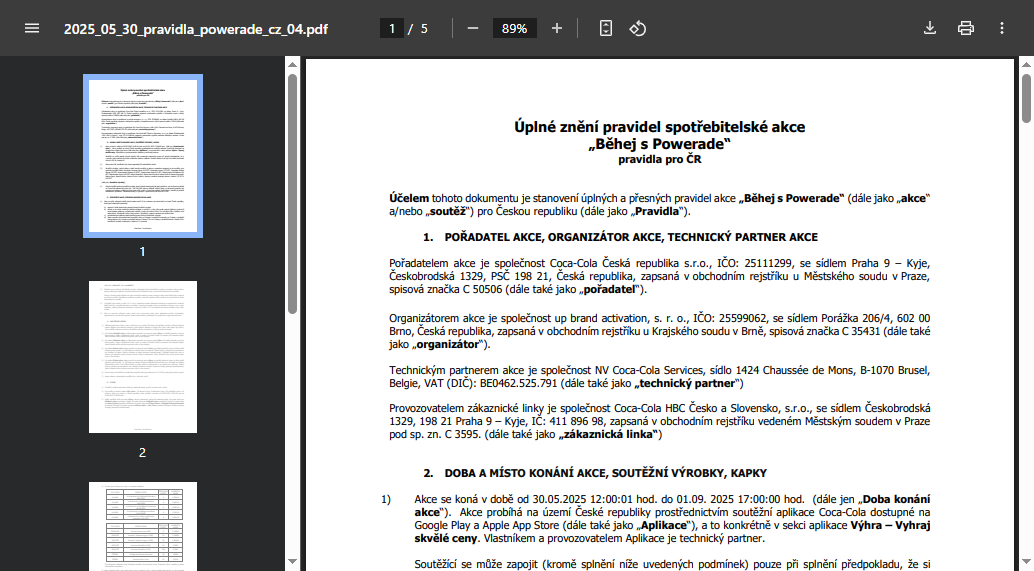Download the PDF file
Image resolution: width=1034 pixels, height=571 pixels.
click(x=930, y=28)
